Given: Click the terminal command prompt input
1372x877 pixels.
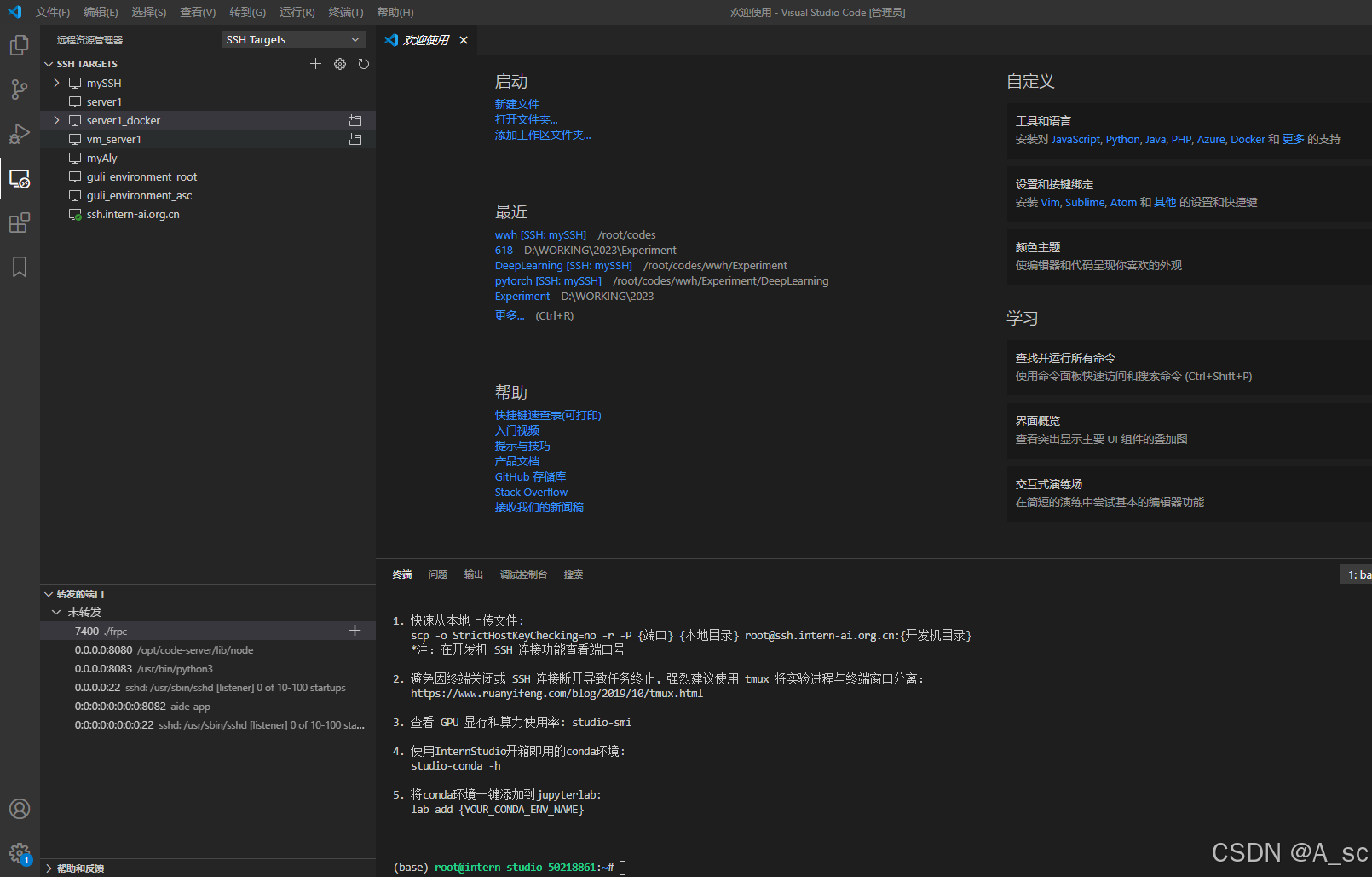Looking at the screenshot, I should 623,868.
